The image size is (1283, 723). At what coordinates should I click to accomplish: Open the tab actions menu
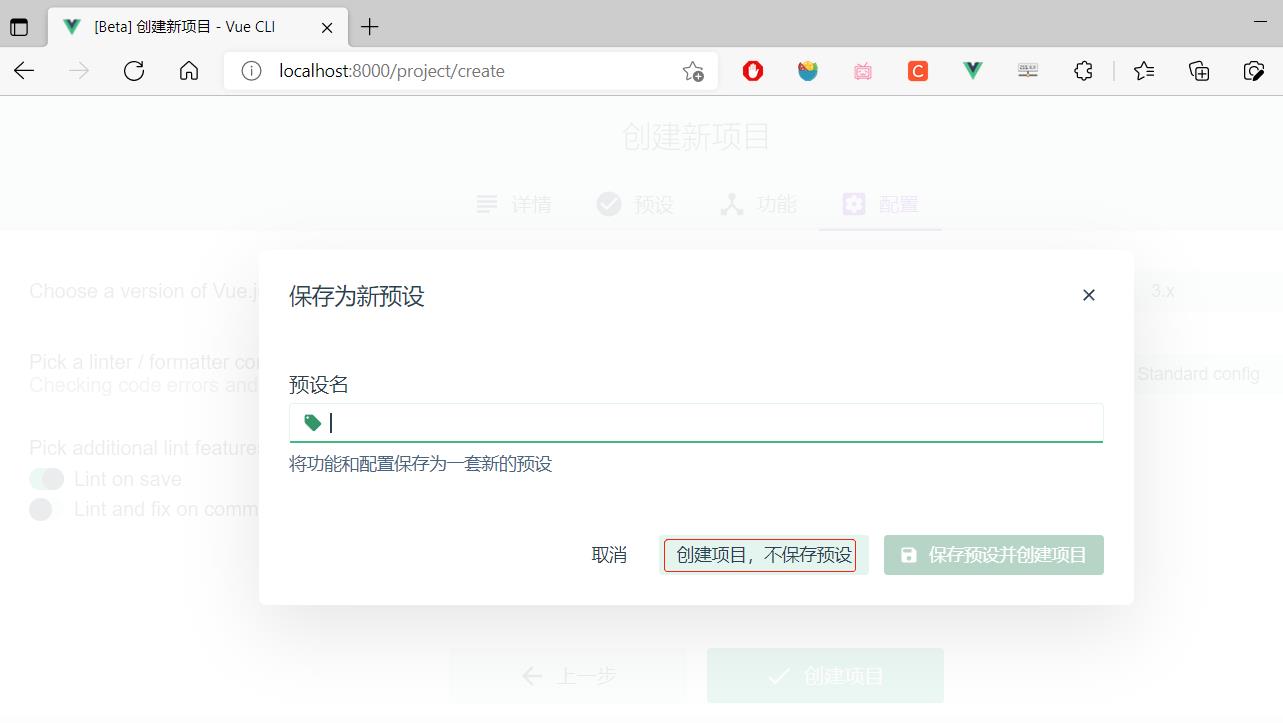pyautogui.click(x=19, y=27)
